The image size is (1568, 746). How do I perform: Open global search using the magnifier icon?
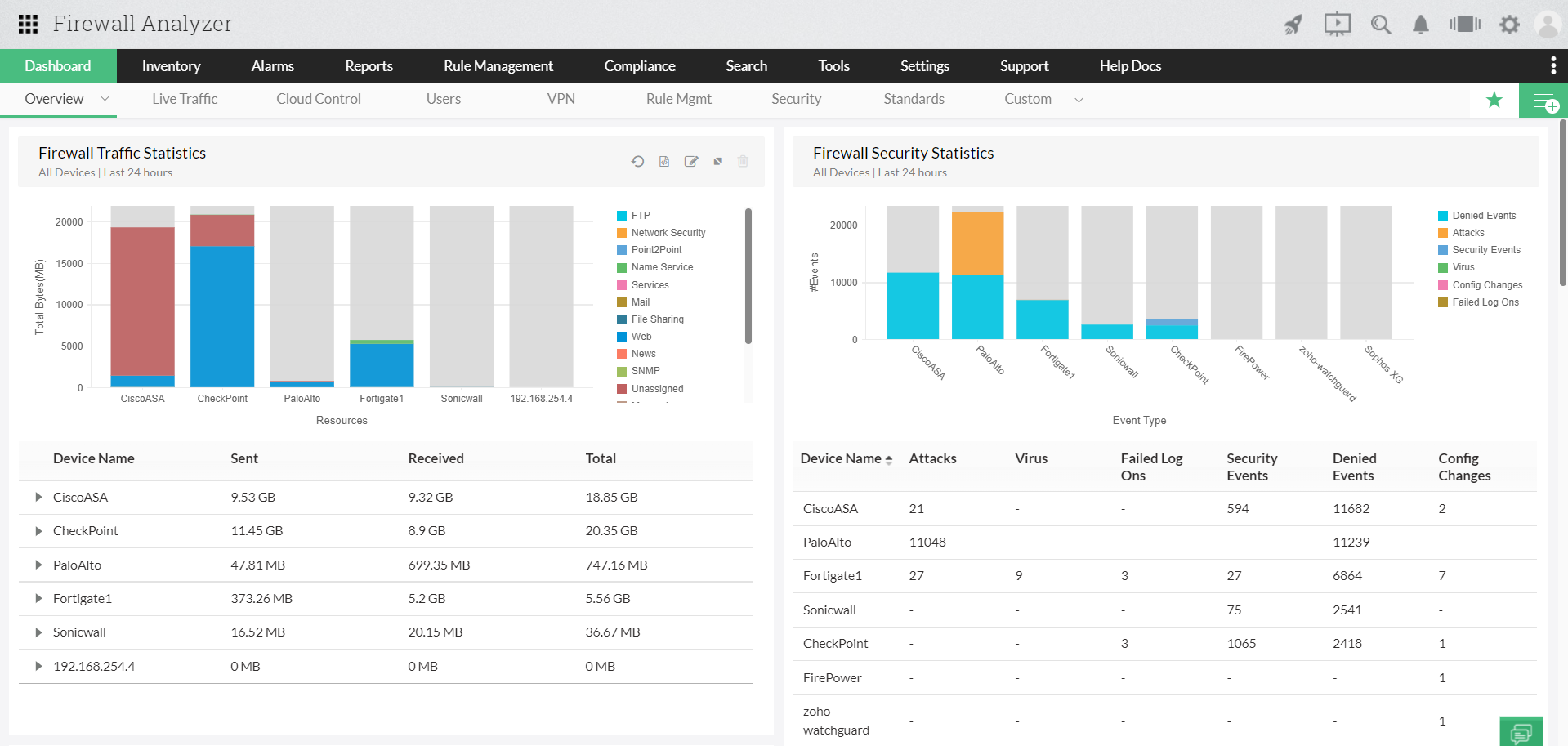1381,24
